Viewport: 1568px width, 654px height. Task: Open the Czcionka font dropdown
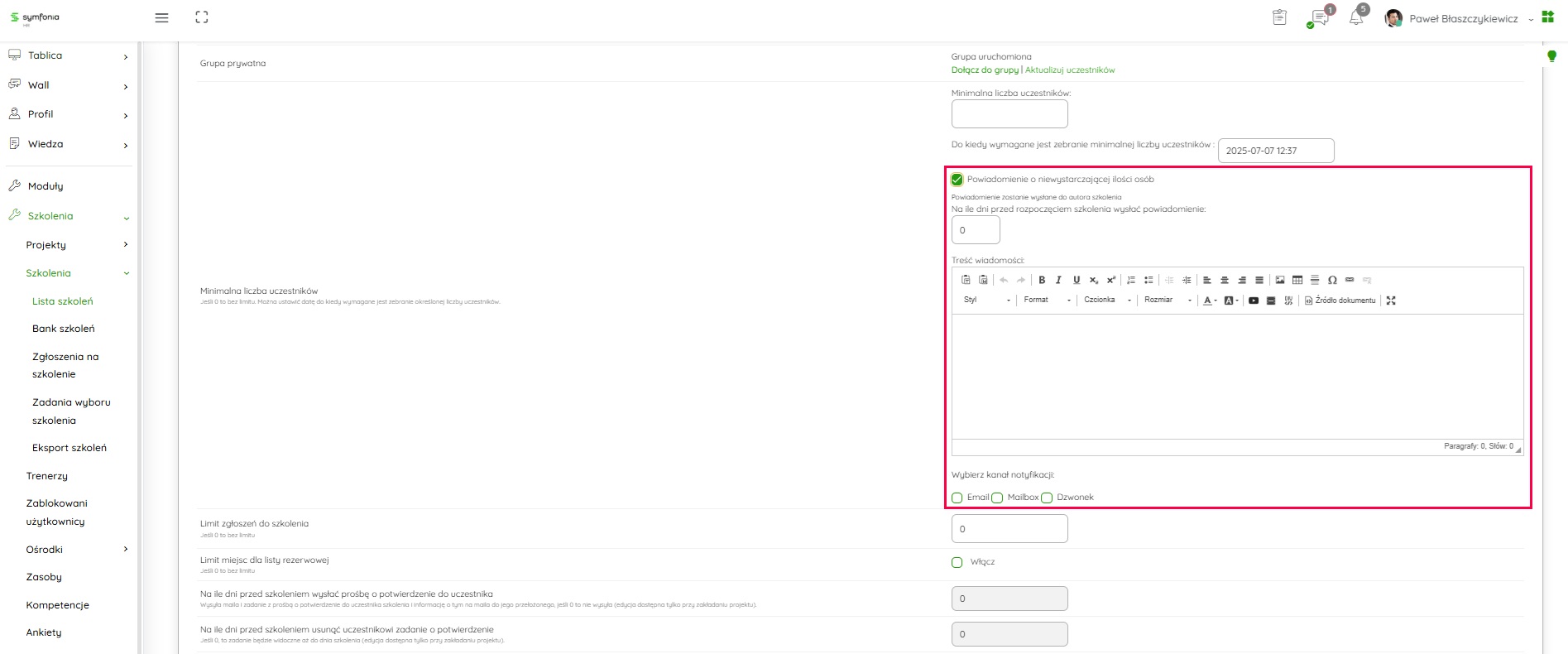coord(1107,301)
